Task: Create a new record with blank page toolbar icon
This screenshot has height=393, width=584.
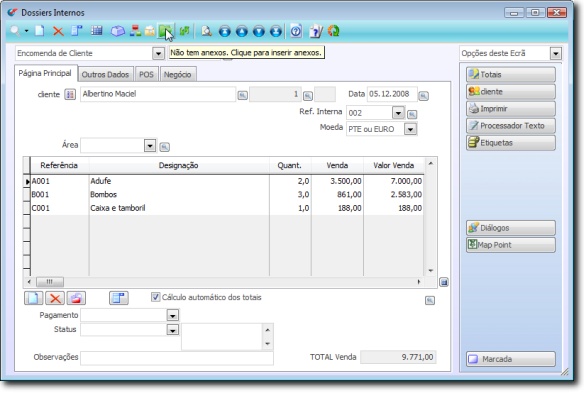Action: click(39, 31)
